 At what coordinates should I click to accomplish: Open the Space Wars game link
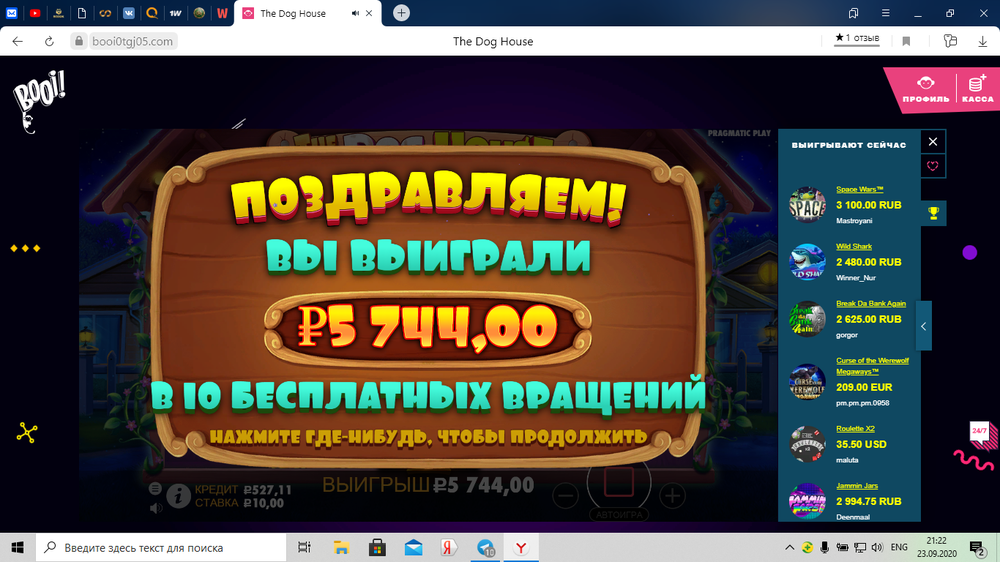tap(860, 189)
